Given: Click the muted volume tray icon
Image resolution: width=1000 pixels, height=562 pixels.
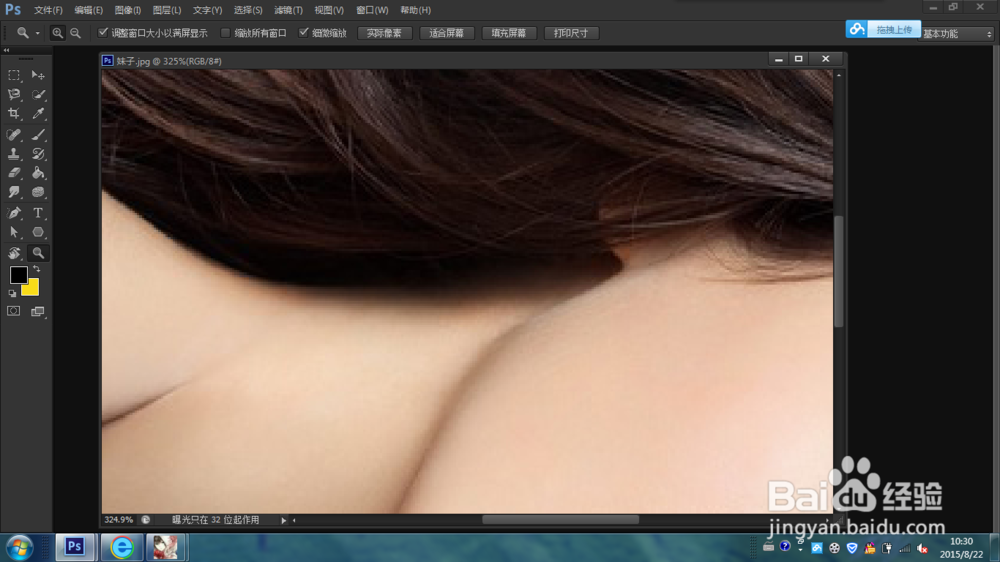Looking at the screenshot, I should 922,548.
